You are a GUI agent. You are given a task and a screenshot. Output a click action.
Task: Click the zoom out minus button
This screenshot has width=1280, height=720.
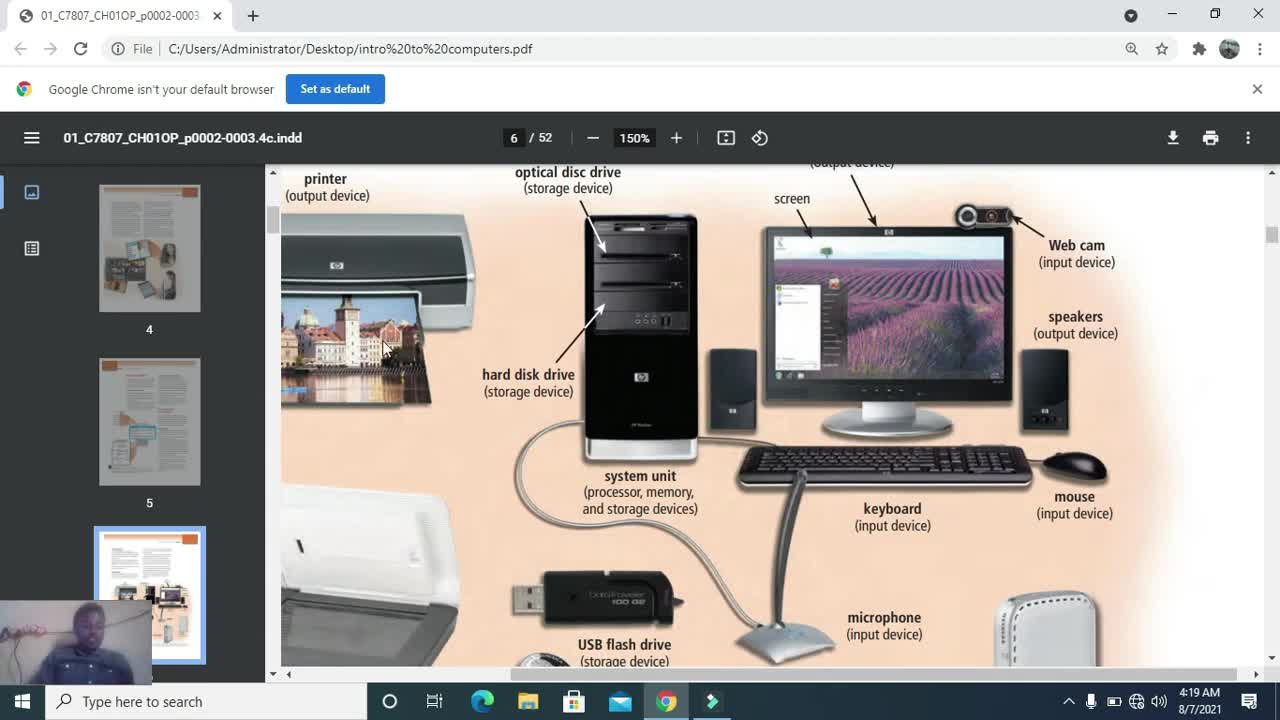(x=593, y=138)
